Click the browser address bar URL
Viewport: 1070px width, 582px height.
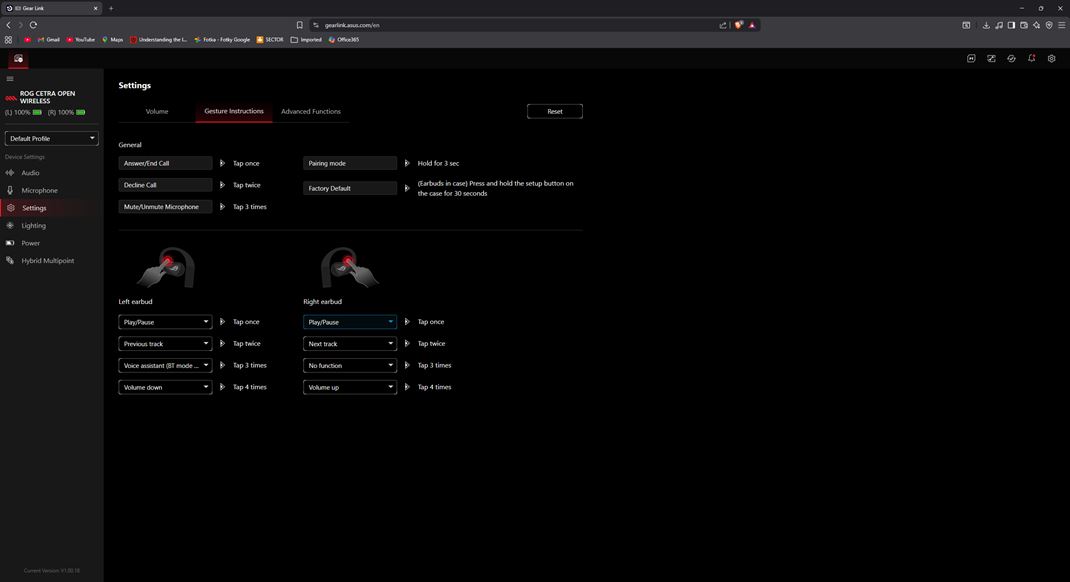tap(352, 25)
